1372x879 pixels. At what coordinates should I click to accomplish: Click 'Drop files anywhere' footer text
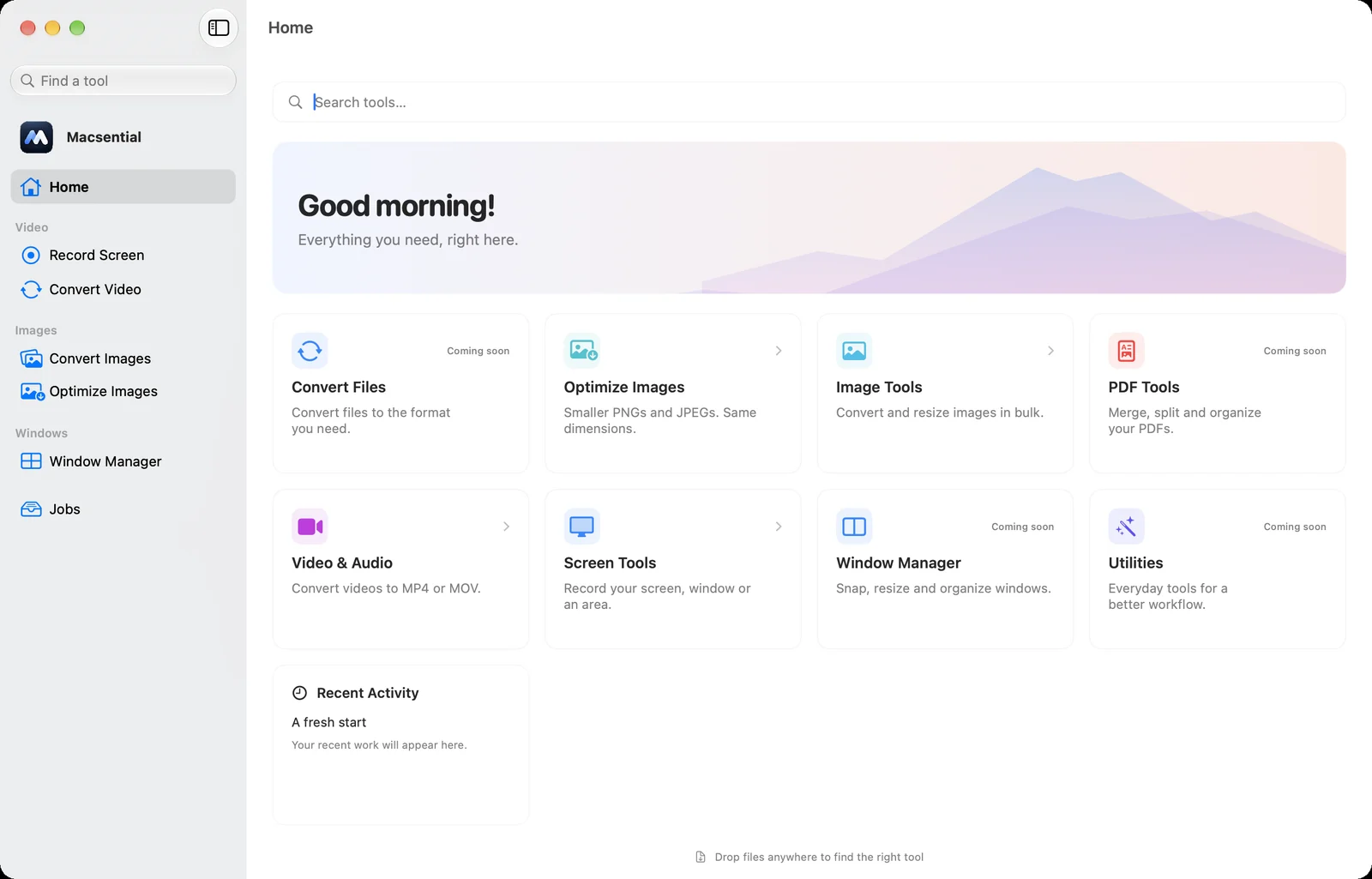819,858
